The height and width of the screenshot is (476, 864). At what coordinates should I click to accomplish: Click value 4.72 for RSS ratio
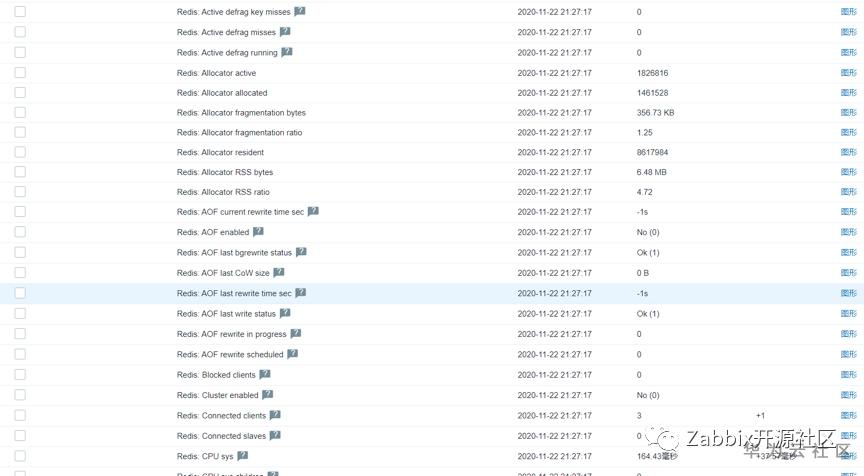tap(644, 192)
